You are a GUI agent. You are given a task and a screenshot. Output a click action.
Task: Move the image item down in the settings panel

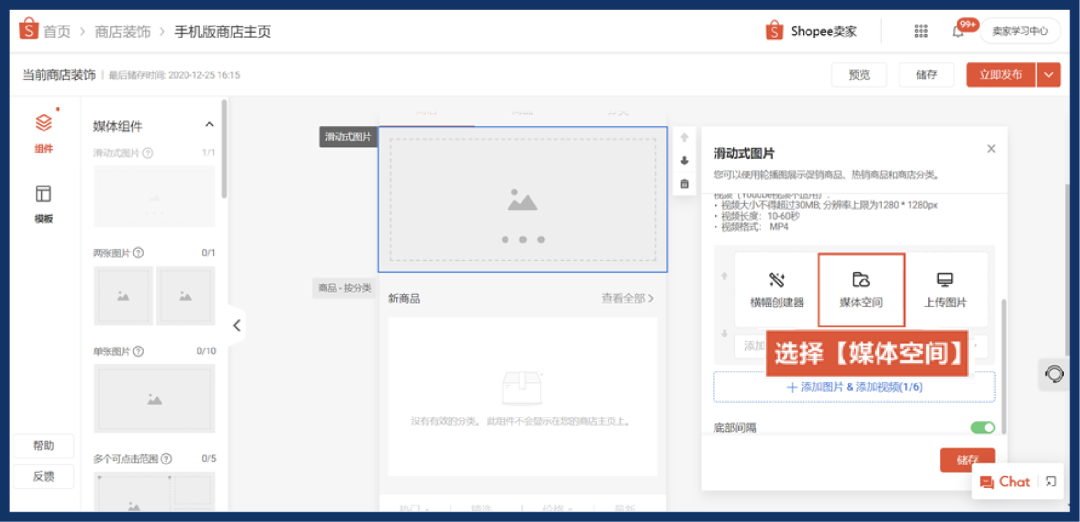(724, 333)
